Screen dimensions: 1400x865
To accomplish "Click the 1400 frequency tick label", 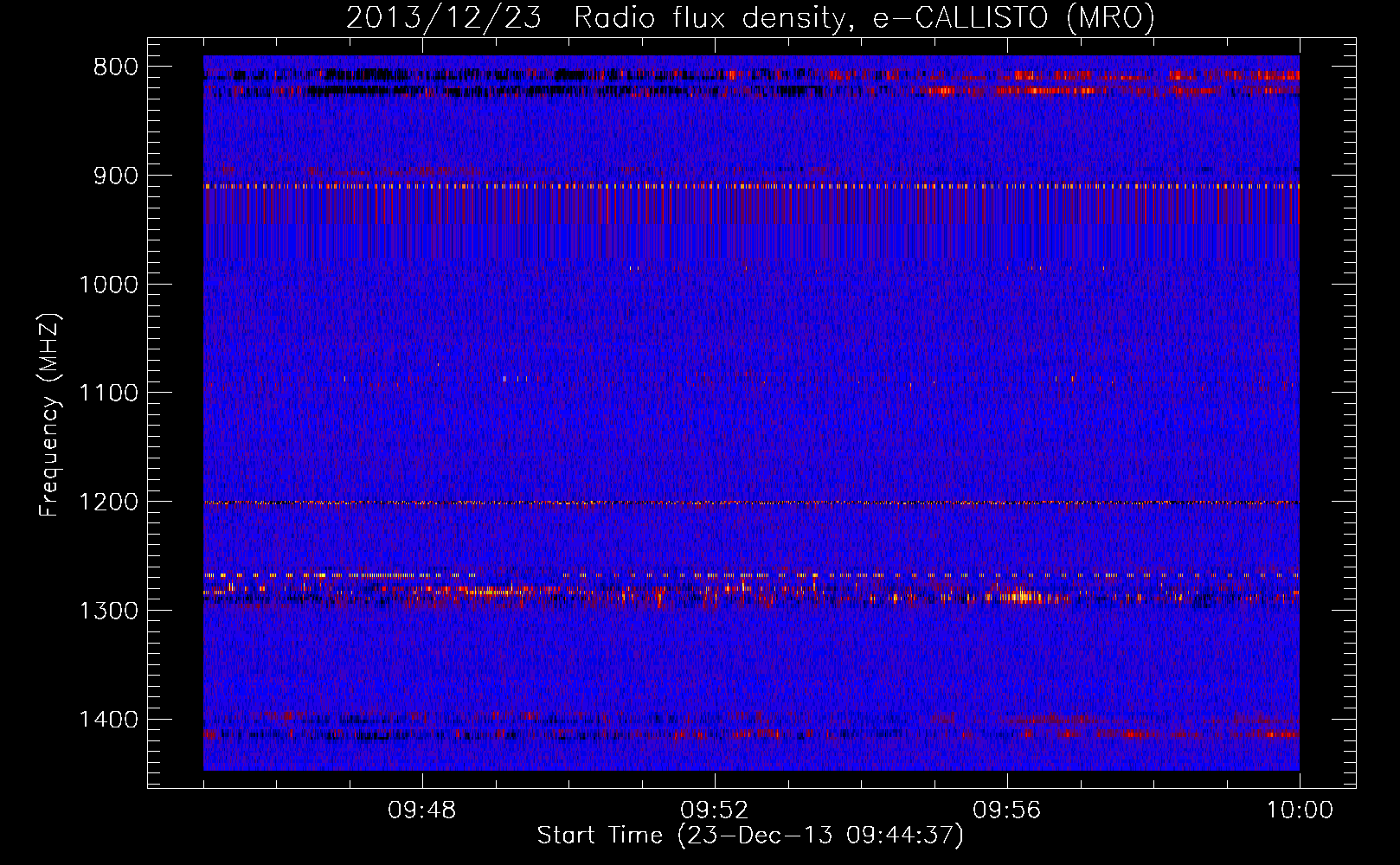I will [x=108, y=720].
